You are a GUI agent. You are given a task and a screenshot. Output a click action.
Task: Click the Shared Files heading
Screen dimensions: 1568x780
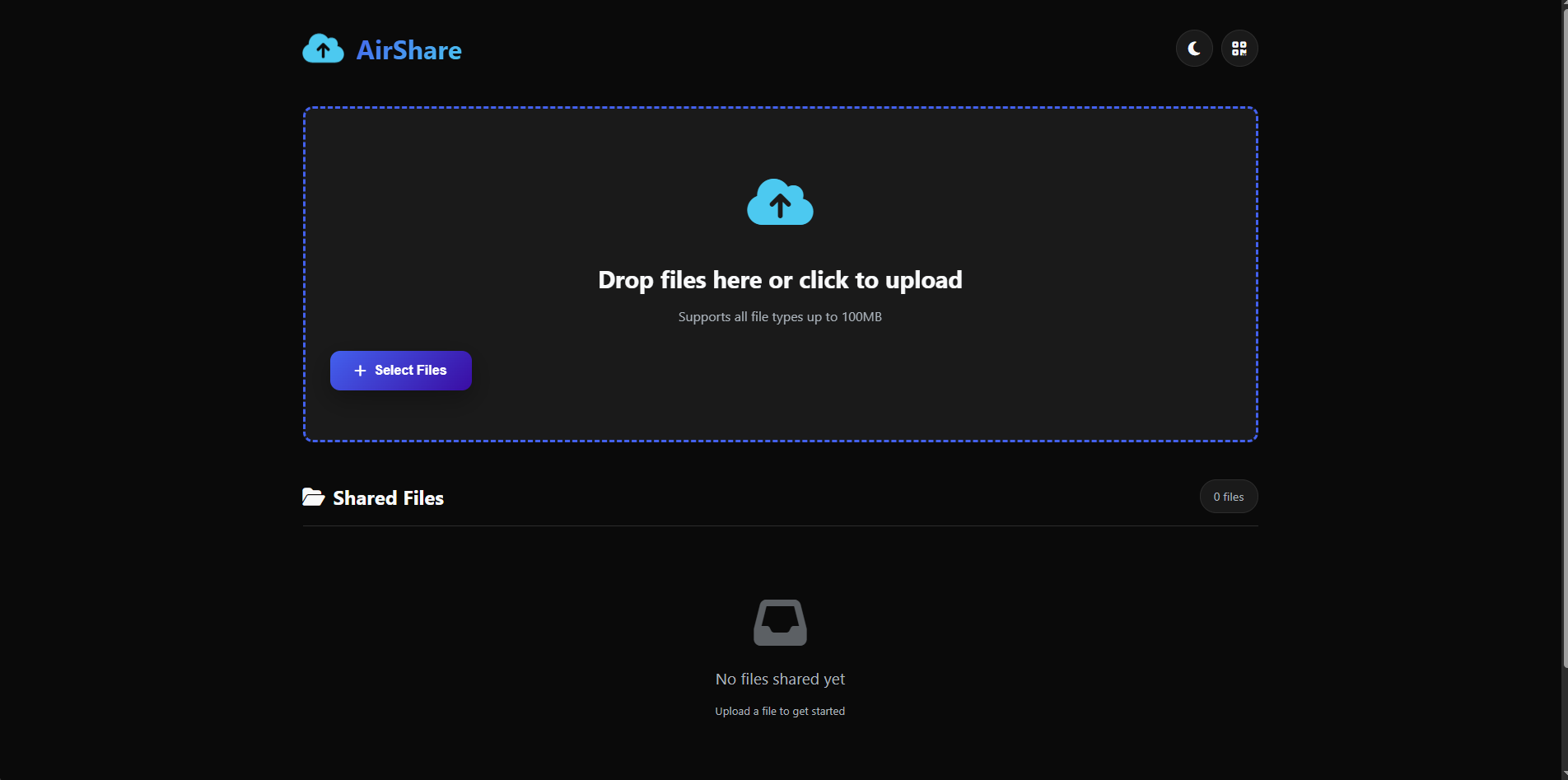click(x=387, y=497)
